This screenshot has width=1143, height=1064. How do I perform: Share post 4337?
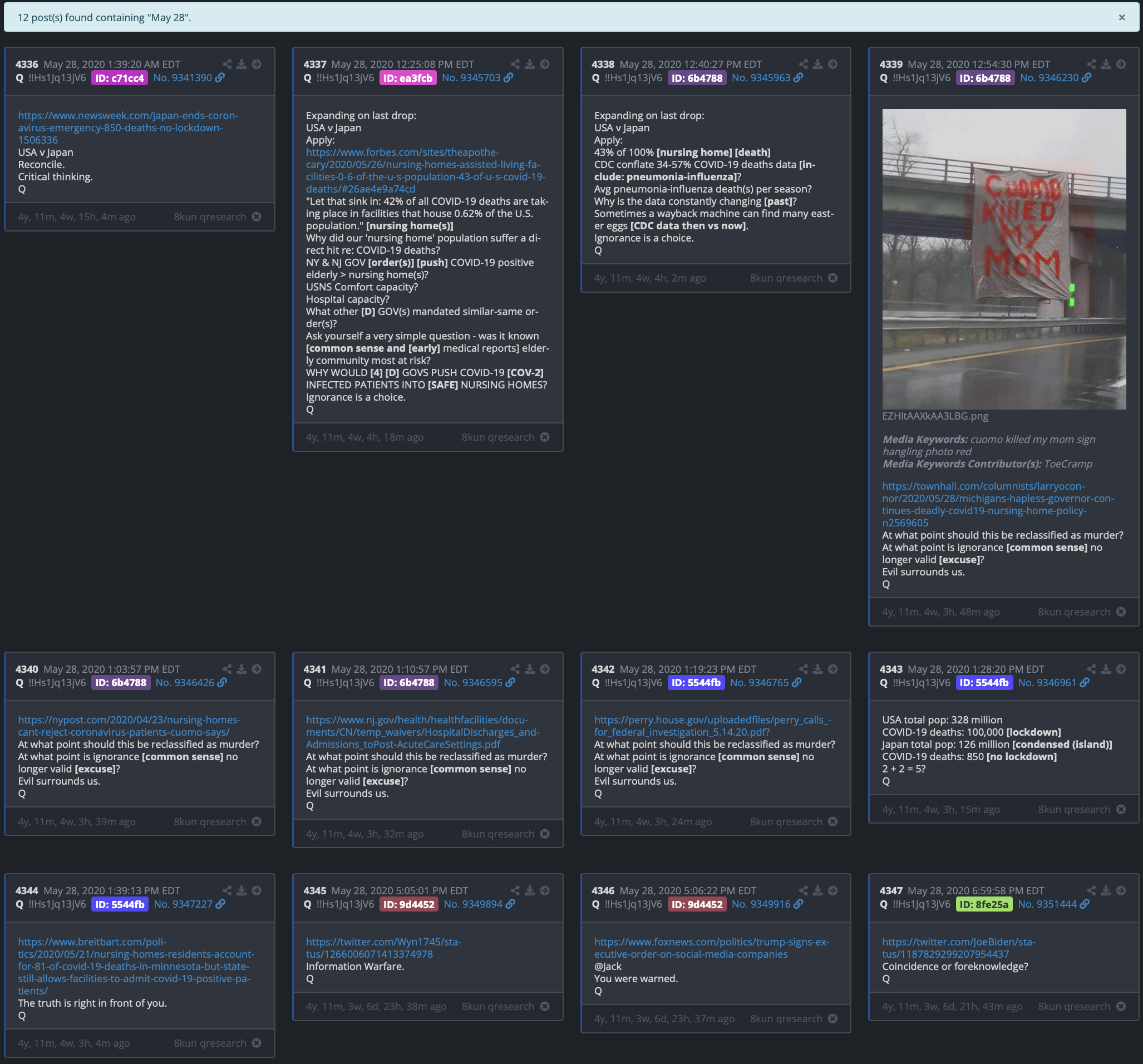(x=515, y=65)
